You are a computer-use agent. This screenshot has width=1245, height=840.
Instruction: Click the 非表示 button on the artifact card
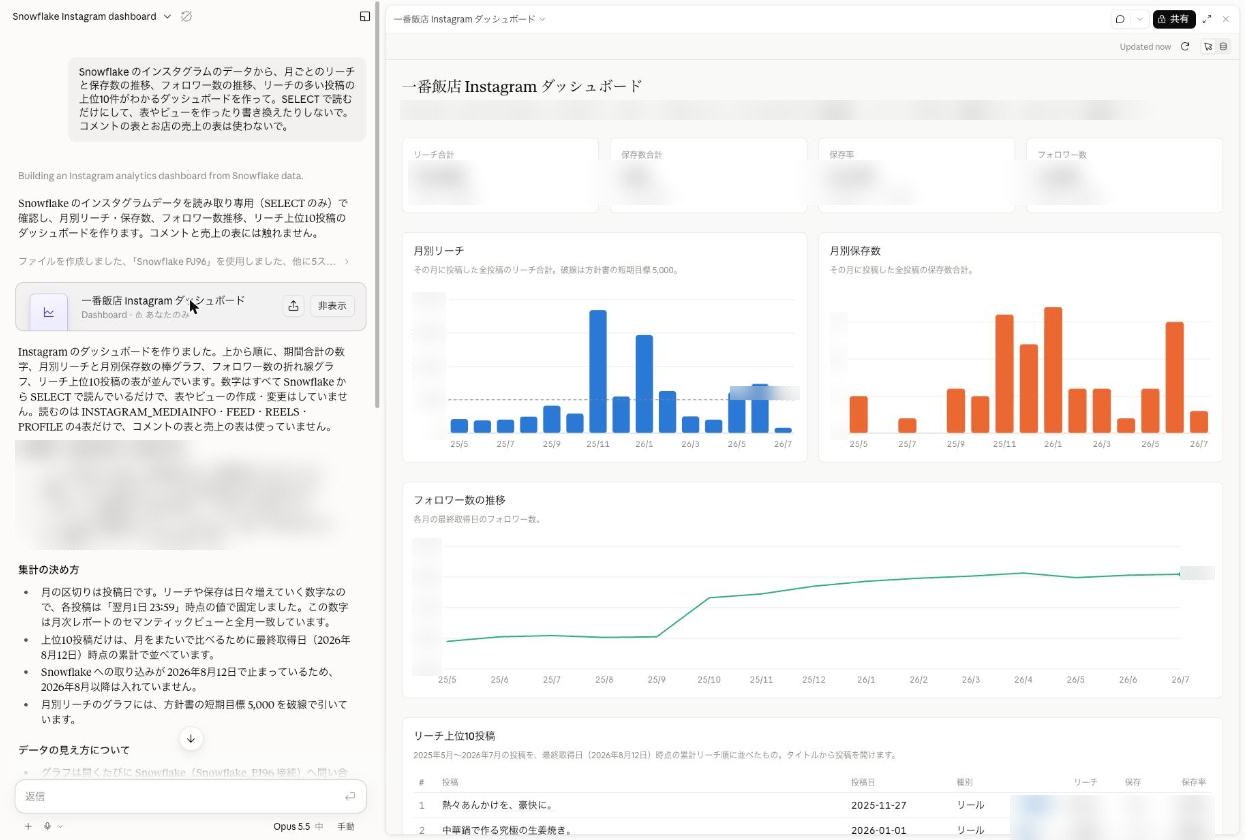pyautogui.click(x=332, y=306)
